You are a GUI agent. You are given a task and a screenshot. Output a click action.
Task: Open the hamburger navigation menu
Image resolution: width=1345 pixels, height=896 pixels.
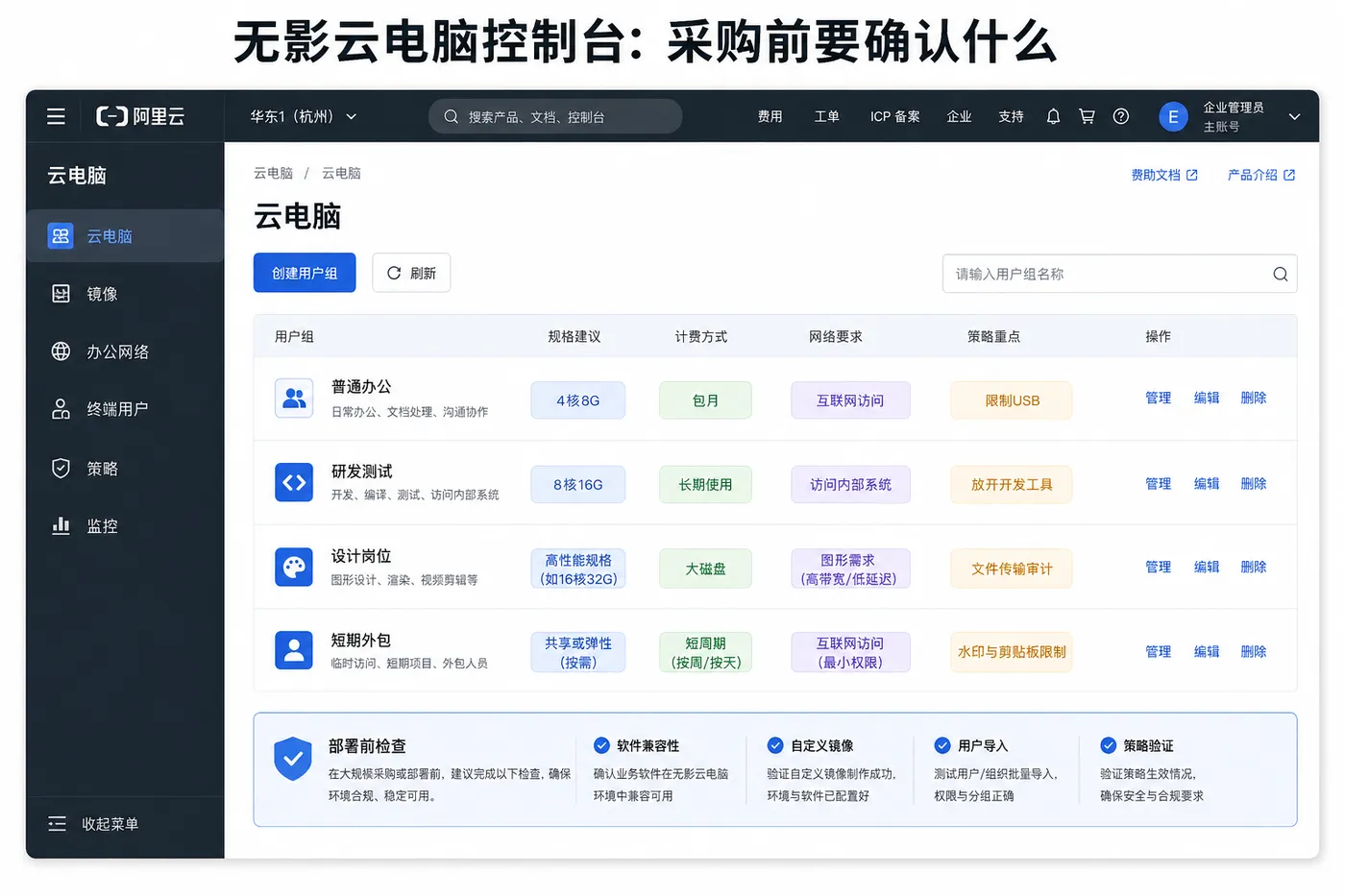[x=57, y=116]
